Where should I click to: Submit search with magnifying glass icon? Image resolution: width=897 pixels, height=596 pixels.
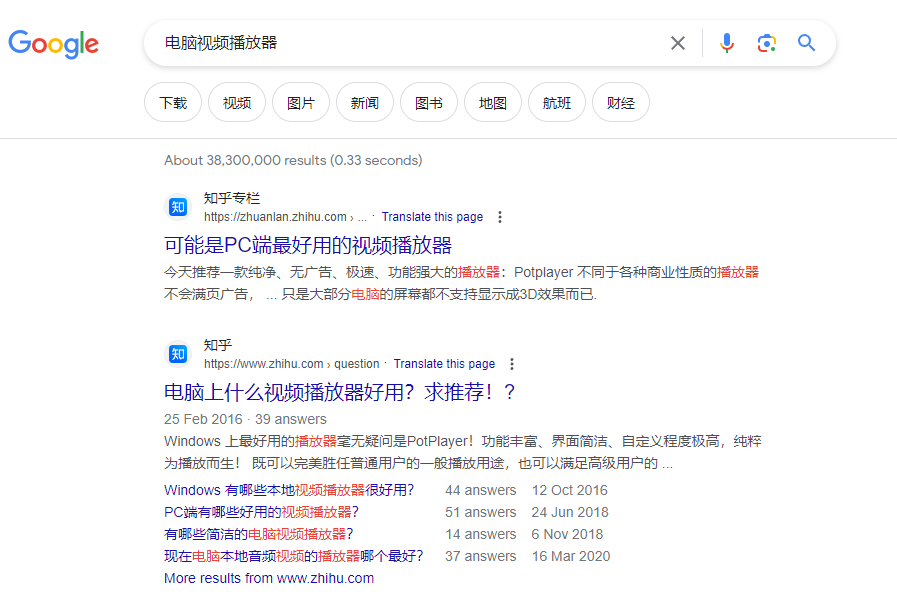[807, 43]
